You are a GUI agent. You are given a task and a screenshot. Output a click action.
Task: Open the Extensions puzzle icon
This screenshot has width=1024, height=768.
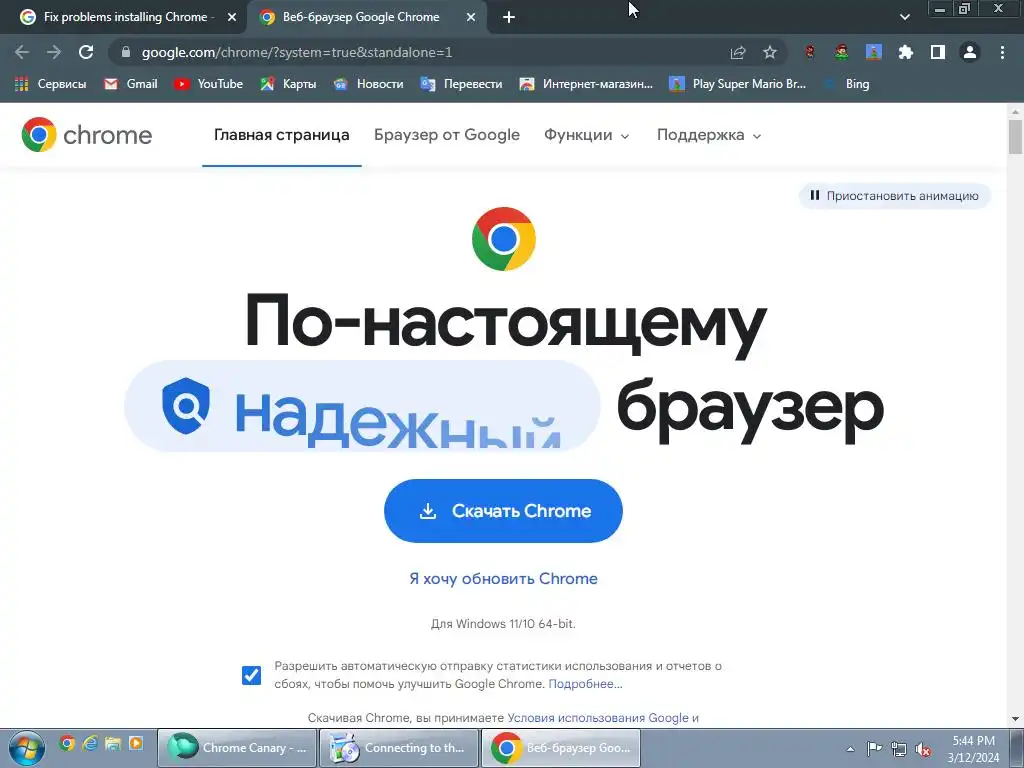[906, 52]
